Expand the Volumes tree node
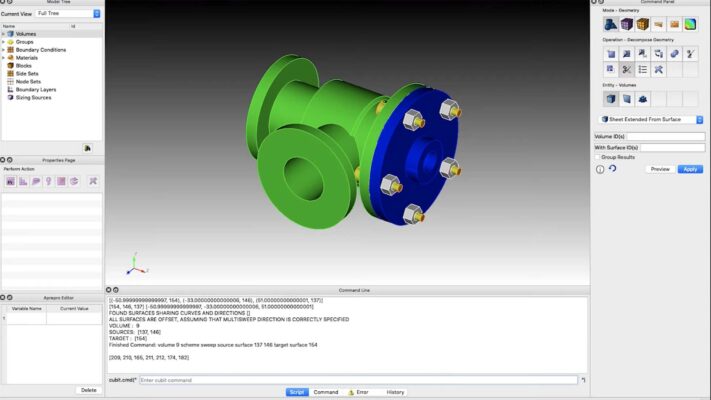711x400 pixels. [3, 34]
